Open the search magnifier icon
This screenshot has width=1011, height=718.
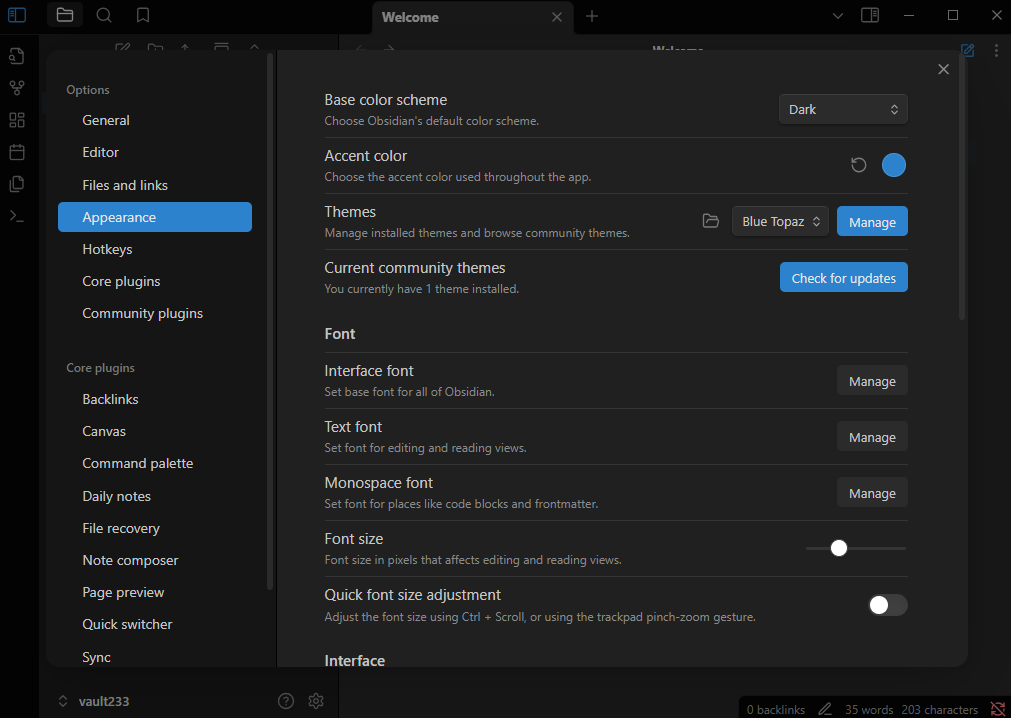point(104,15)
